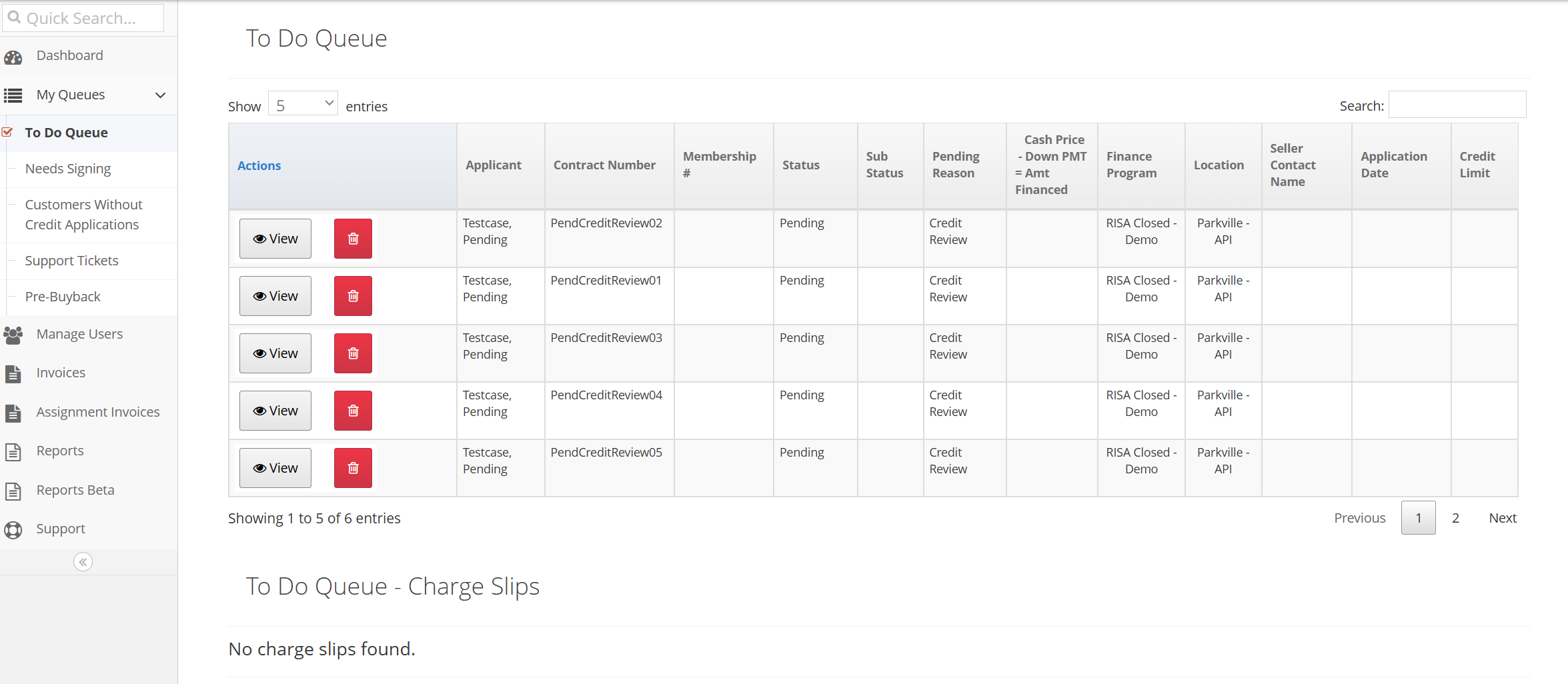Collapse the sidebar with the double-chevron button
The width and height of the screenshot is (1568, 684).
tap(83, 562)
